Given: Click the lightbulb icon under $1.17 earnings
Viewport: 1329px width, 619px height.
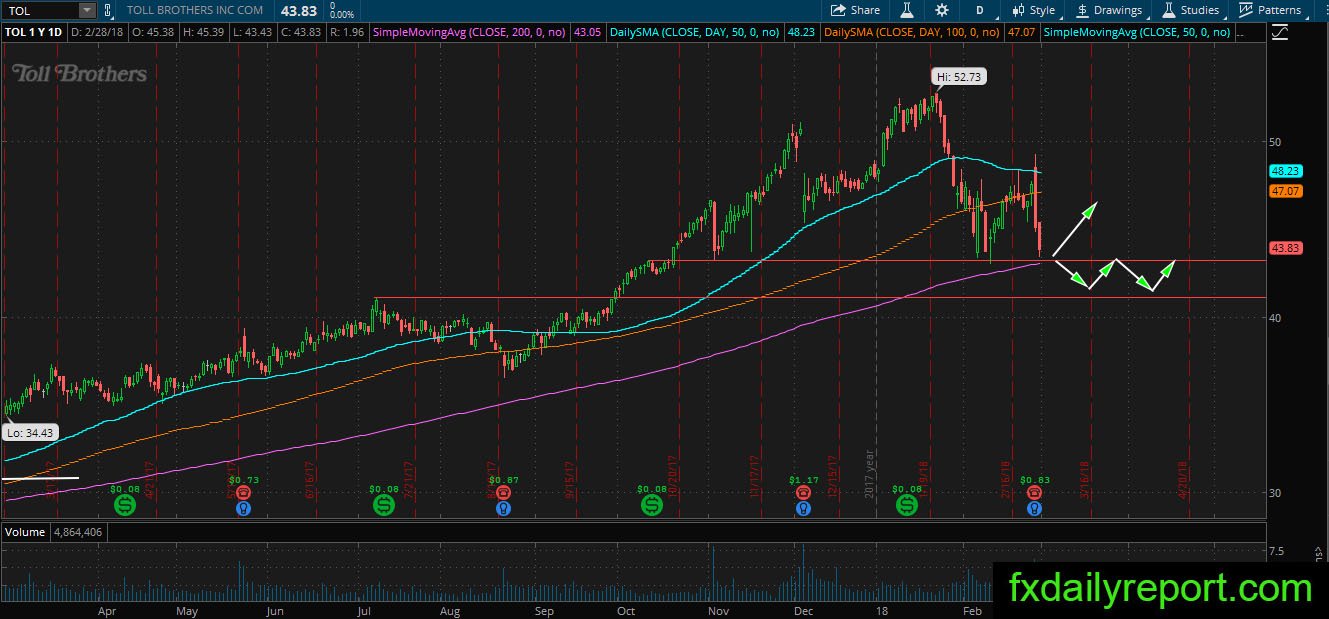Looking at the screenshot, I should (803, 509).
